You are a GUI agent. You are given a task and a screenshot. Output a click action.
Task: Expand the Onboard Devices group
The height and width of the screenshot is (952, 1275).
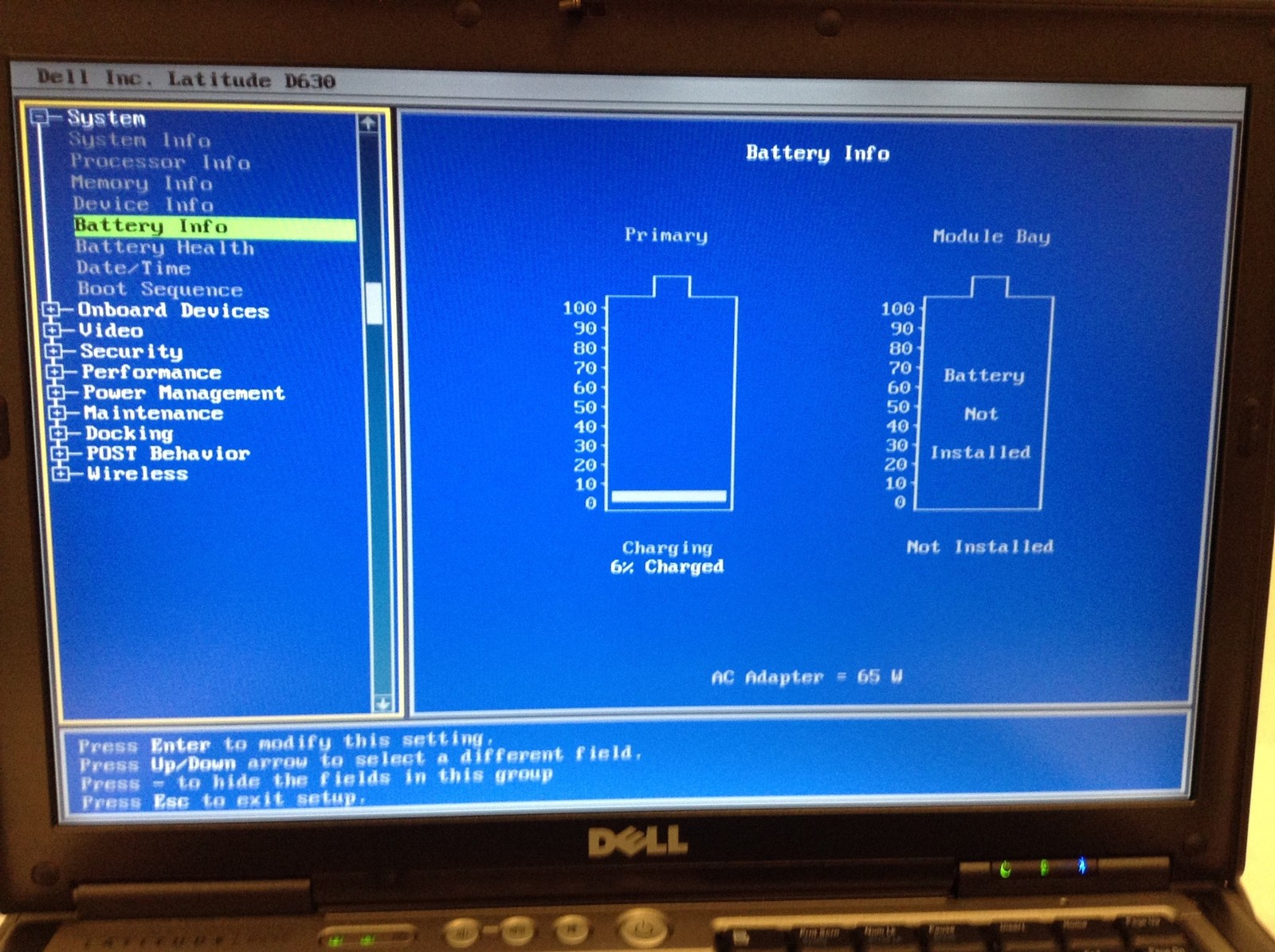(x=50, y=310)
